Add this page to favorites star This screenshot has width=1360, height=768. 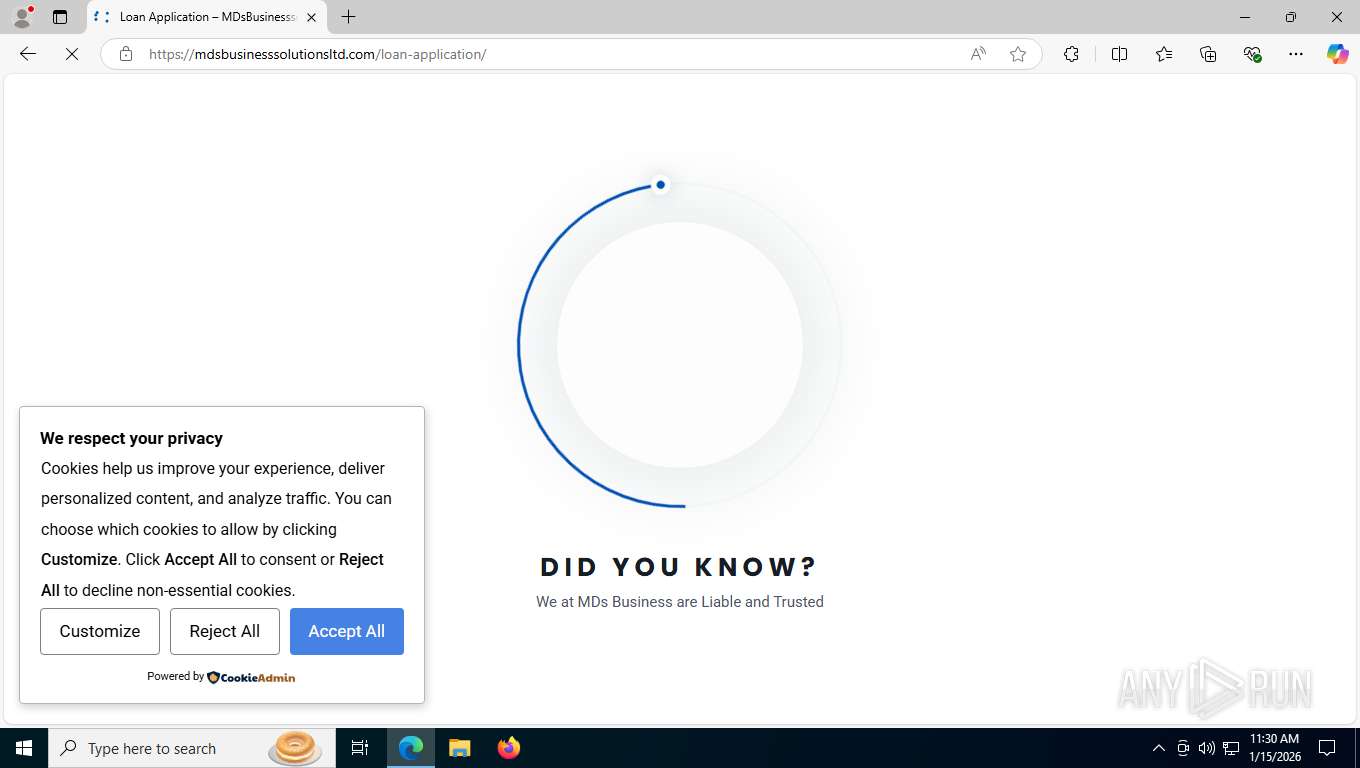(1018, 54)
